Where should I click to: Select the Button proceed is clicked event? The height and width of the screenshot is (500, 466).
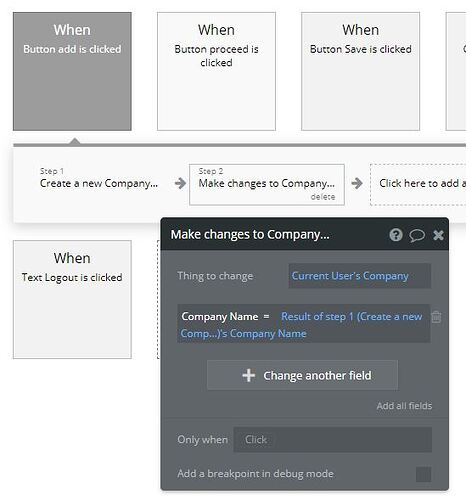click(x=216, y=71)
